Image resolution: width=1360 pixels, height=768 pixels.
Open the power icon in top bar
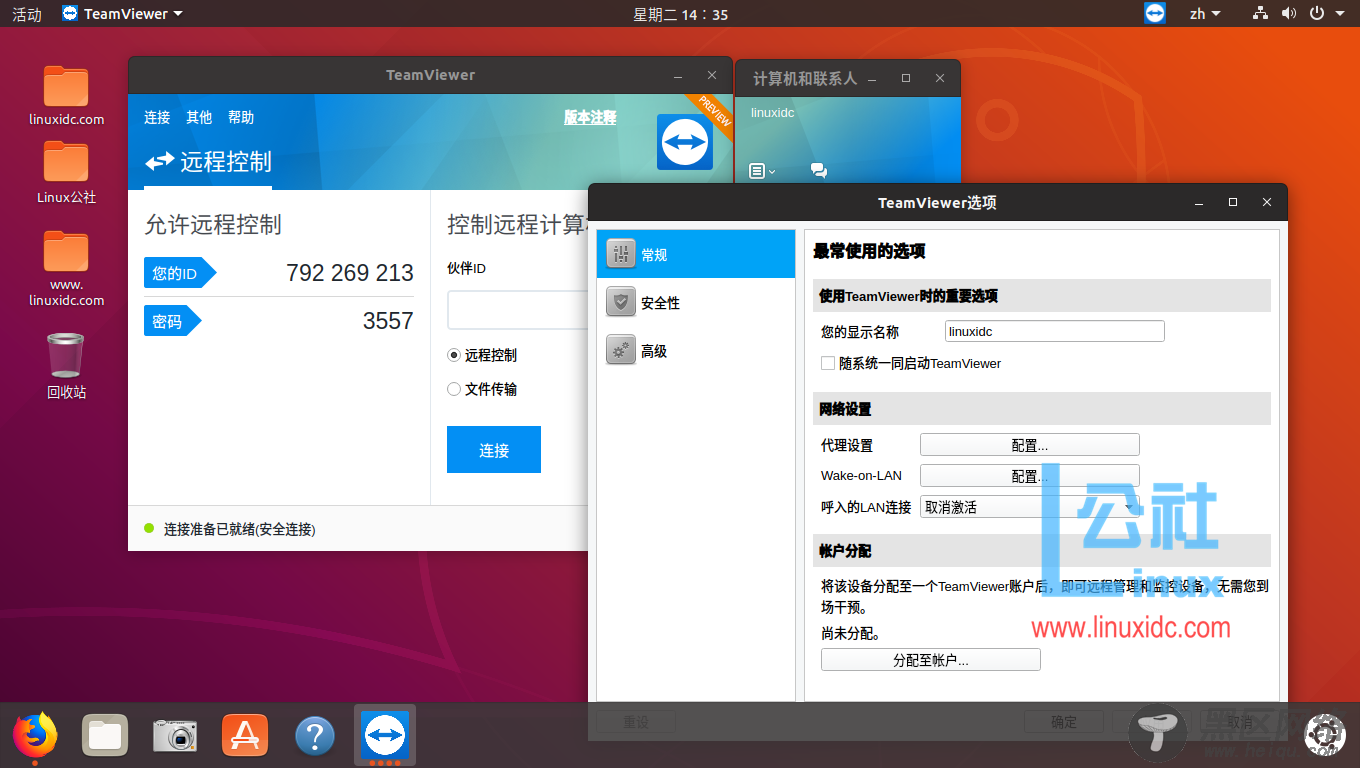tap(1317, 13)
